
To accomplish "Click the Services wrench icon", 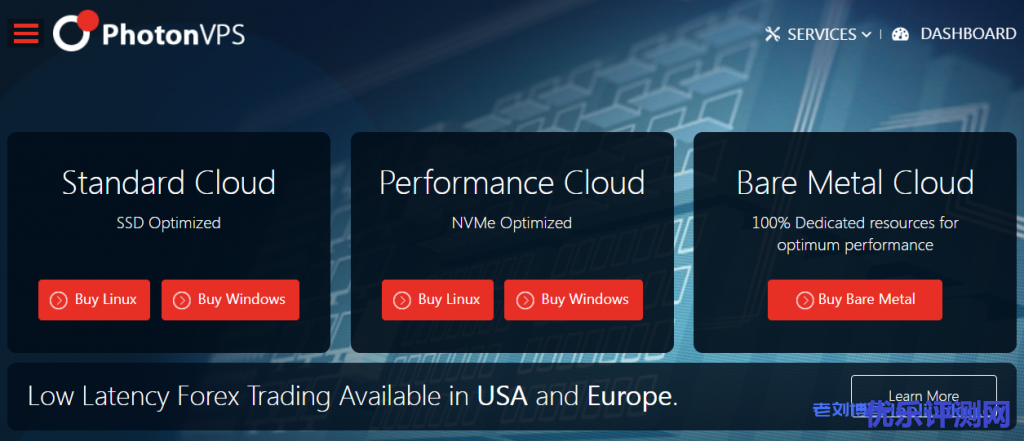I will point(773,35).
